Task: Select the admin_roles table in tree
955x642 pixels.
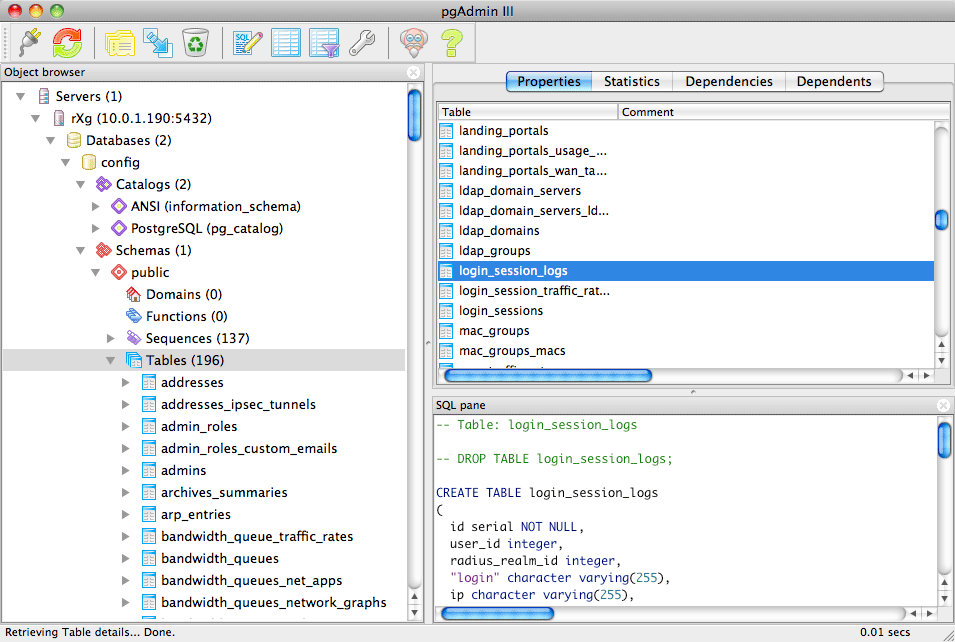Action: click(199, 426)
